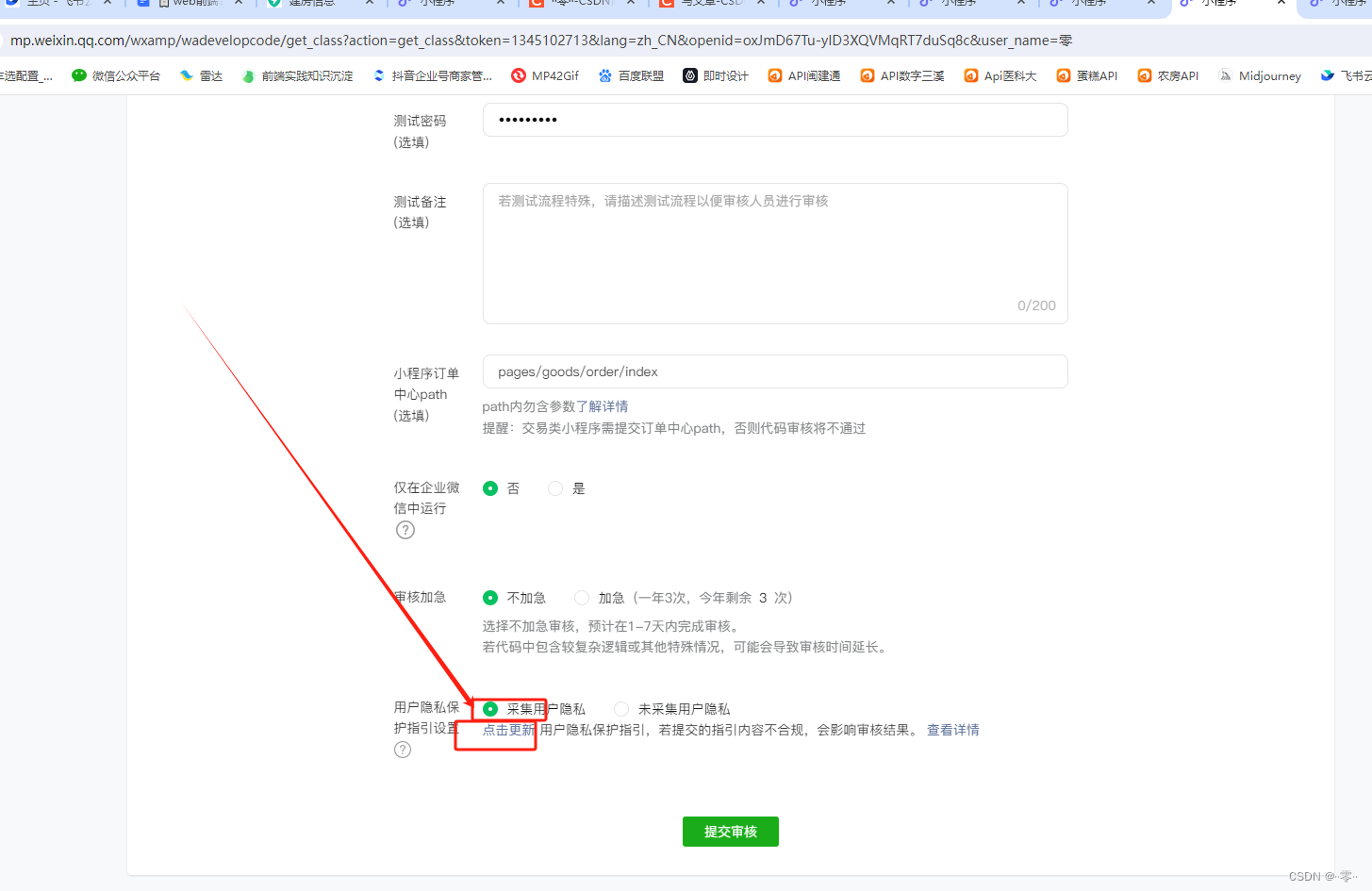Image resolution: width=1372 pixels, height=891 pixels.
Task: Click the 提醒 交易类小程序 reminder text
Action: 674,428
